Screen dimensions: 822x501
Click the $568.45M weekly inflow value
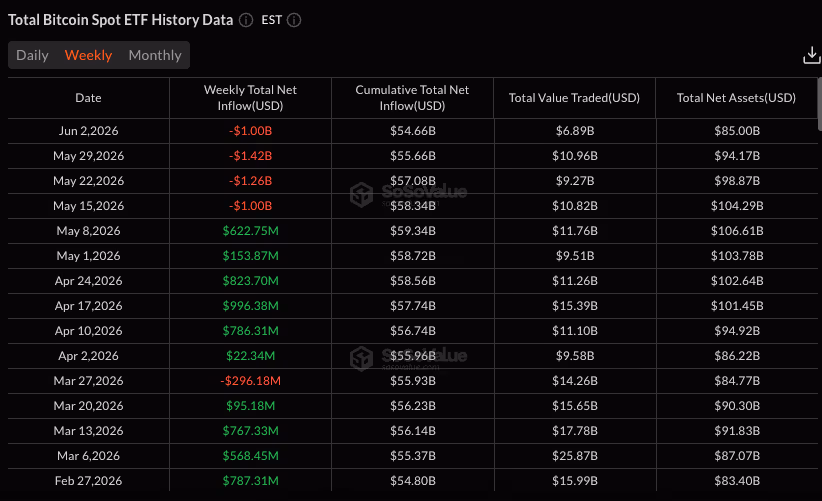point(251,456)
